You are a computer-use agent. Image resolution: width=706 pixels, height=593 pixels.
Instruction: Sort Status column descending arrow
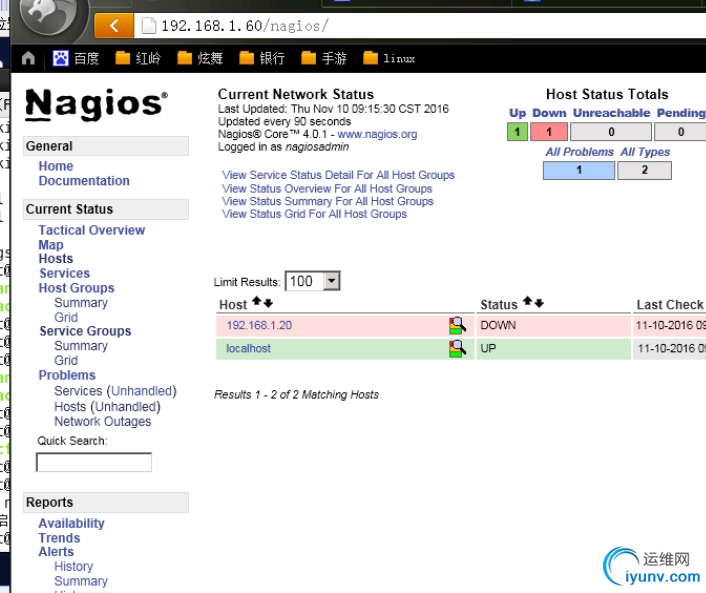click(x=539, y=303)
